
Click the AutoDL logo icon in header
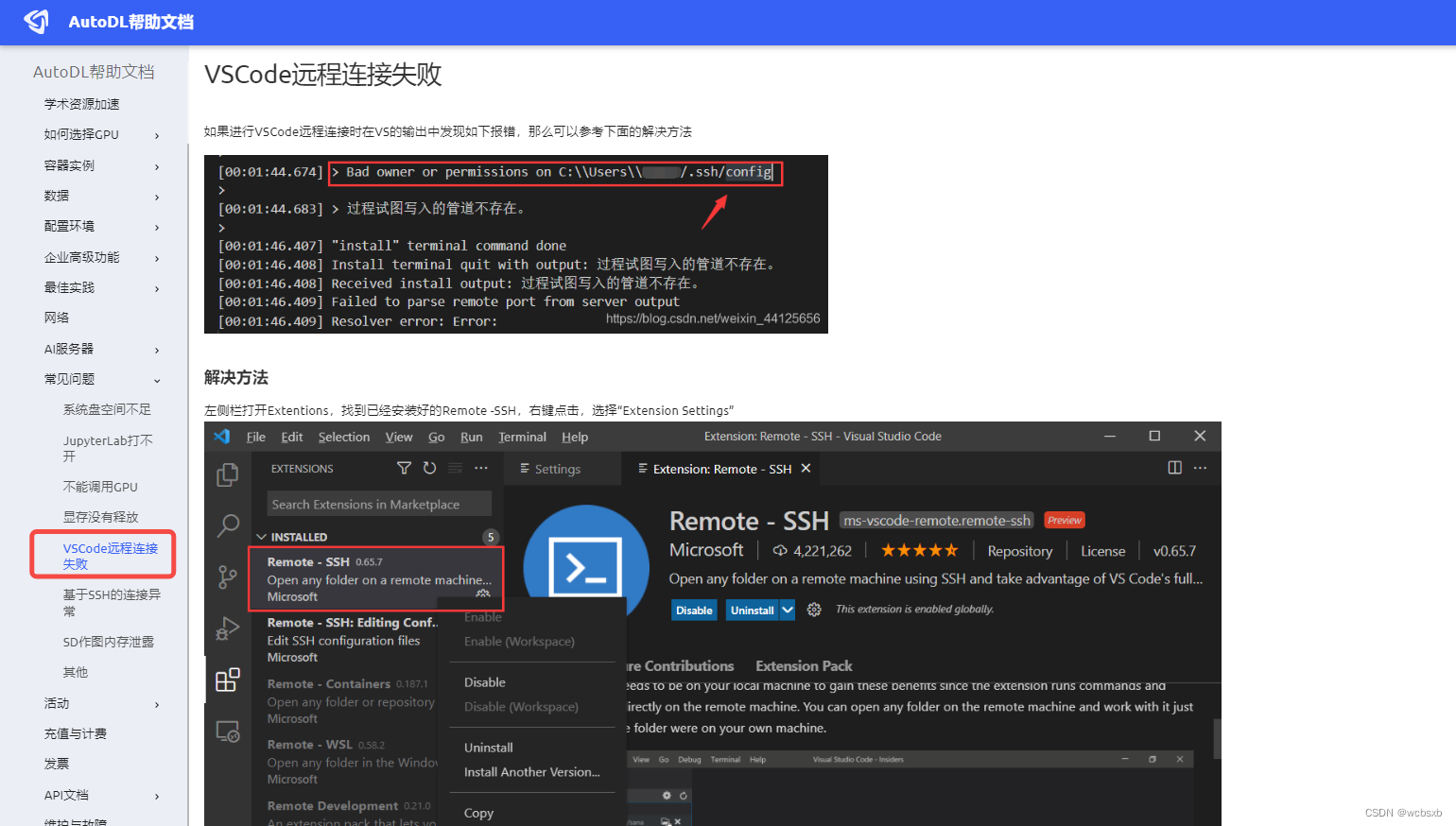tap(37, 22)
